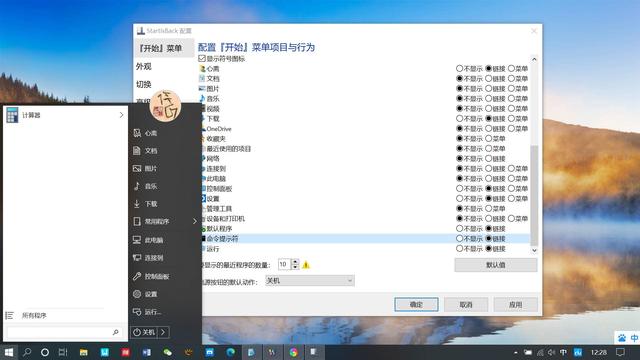Open the notification center icon
Image resolution: width=640 pixels, height=360 pixels.
(620, 352)
